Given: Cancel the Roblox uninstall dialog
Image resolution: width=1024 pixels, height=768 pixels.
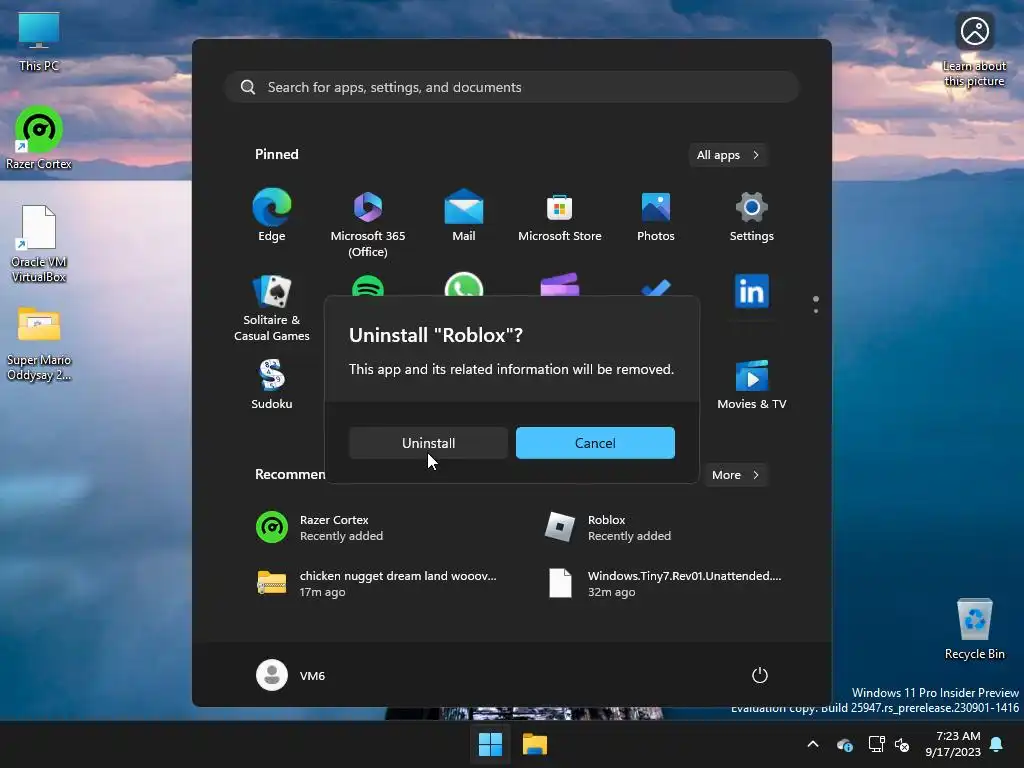Looking at the screenshot, I should pos(595,443).
